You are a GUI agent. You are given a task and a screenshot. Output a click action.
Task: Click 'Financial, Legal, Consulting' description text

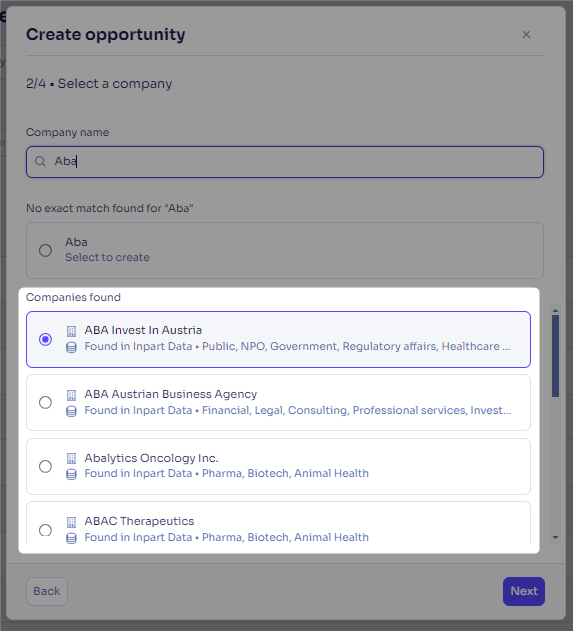274,410
